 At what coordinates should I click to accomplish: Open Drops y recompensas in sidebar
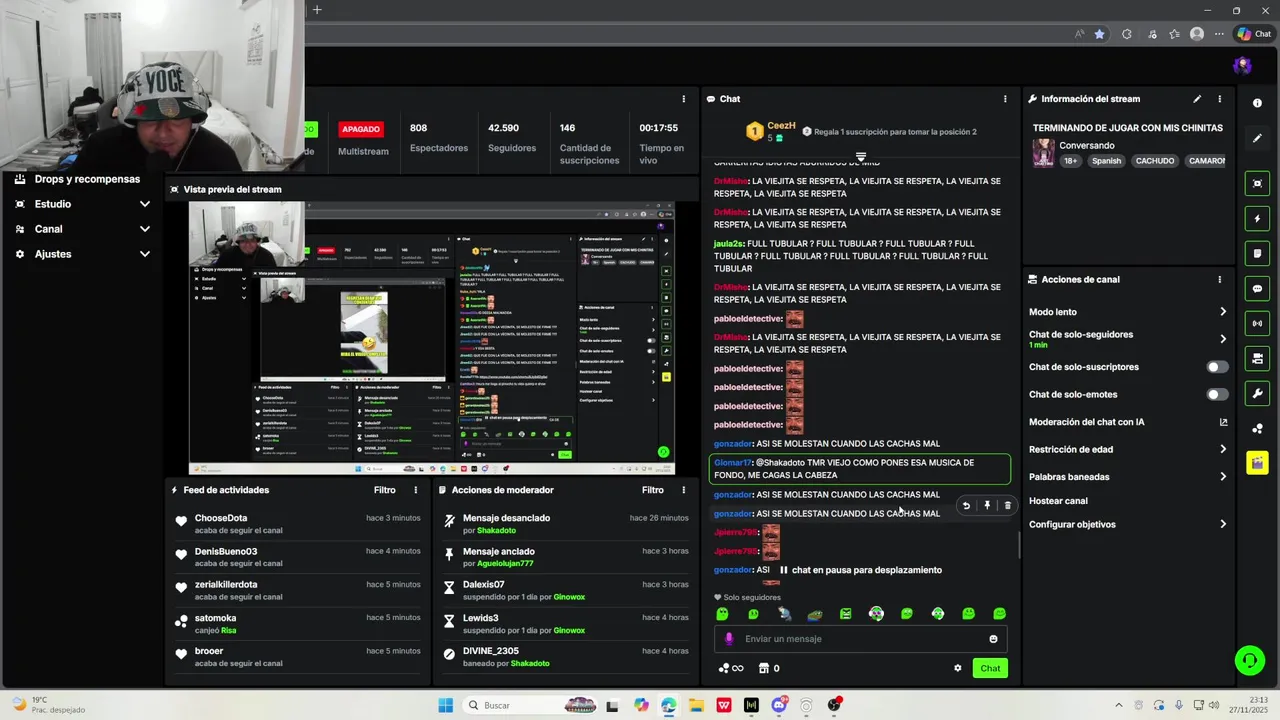(87, 179)
